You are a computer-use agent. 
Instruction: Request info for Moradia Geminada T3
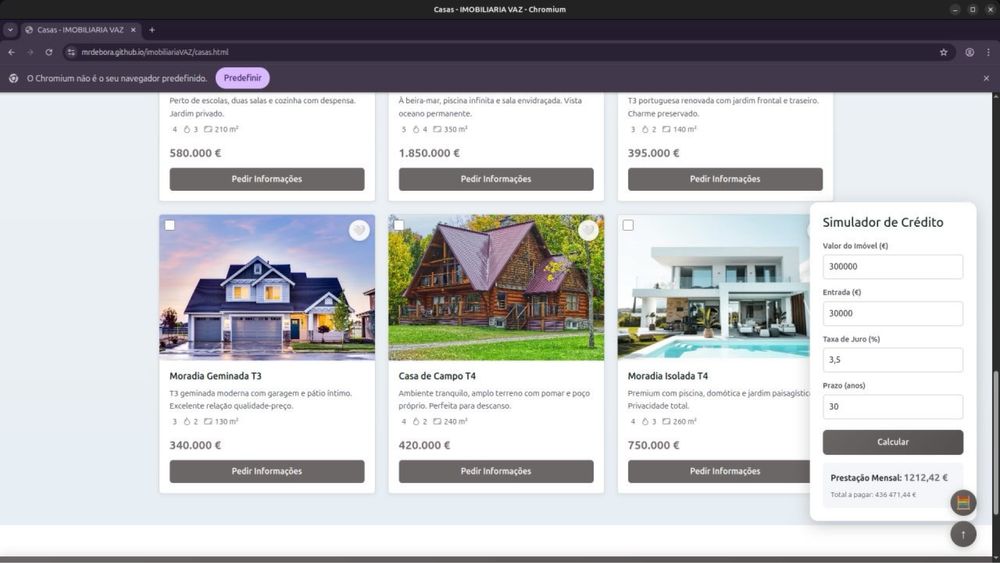tap(267, 471)
